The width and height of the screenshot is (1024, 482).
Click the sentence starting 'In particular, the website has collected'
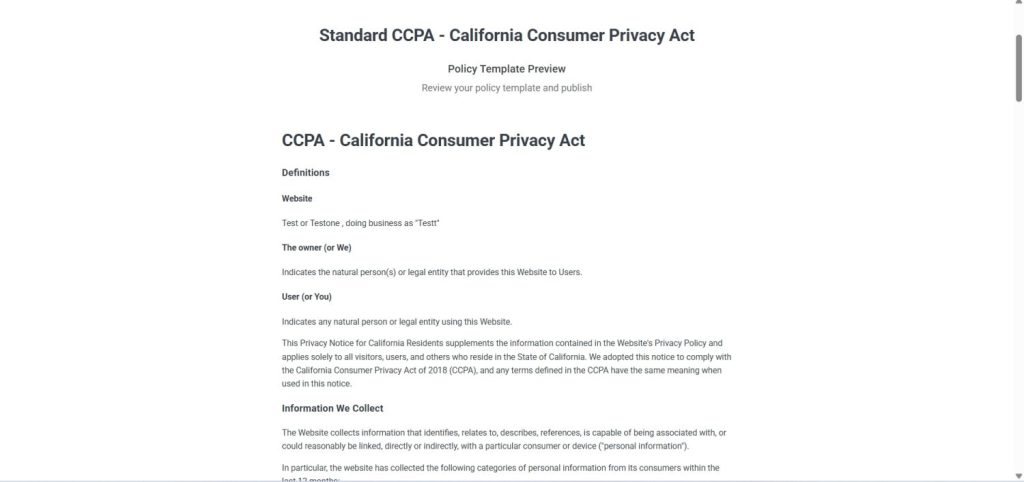coord(501,468)
